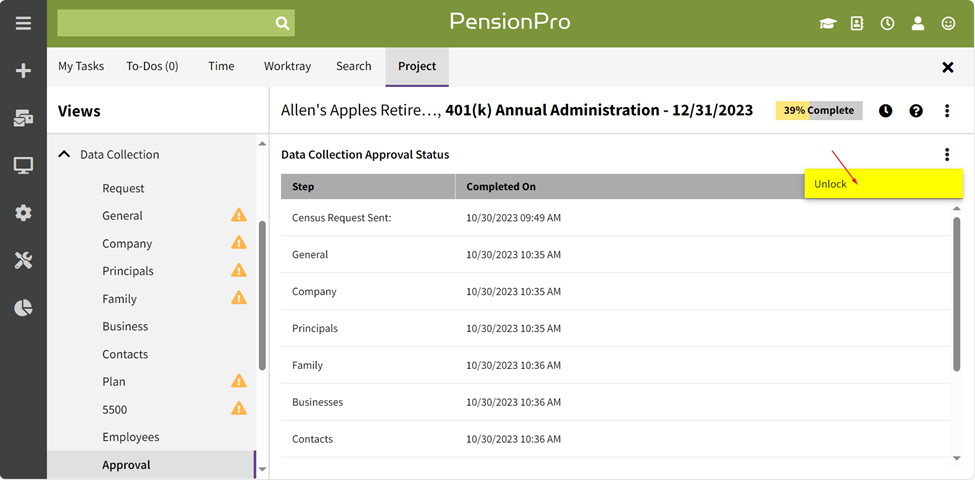Click the plus add icon in sidebar
975x480 pixels.
[23, 71]
